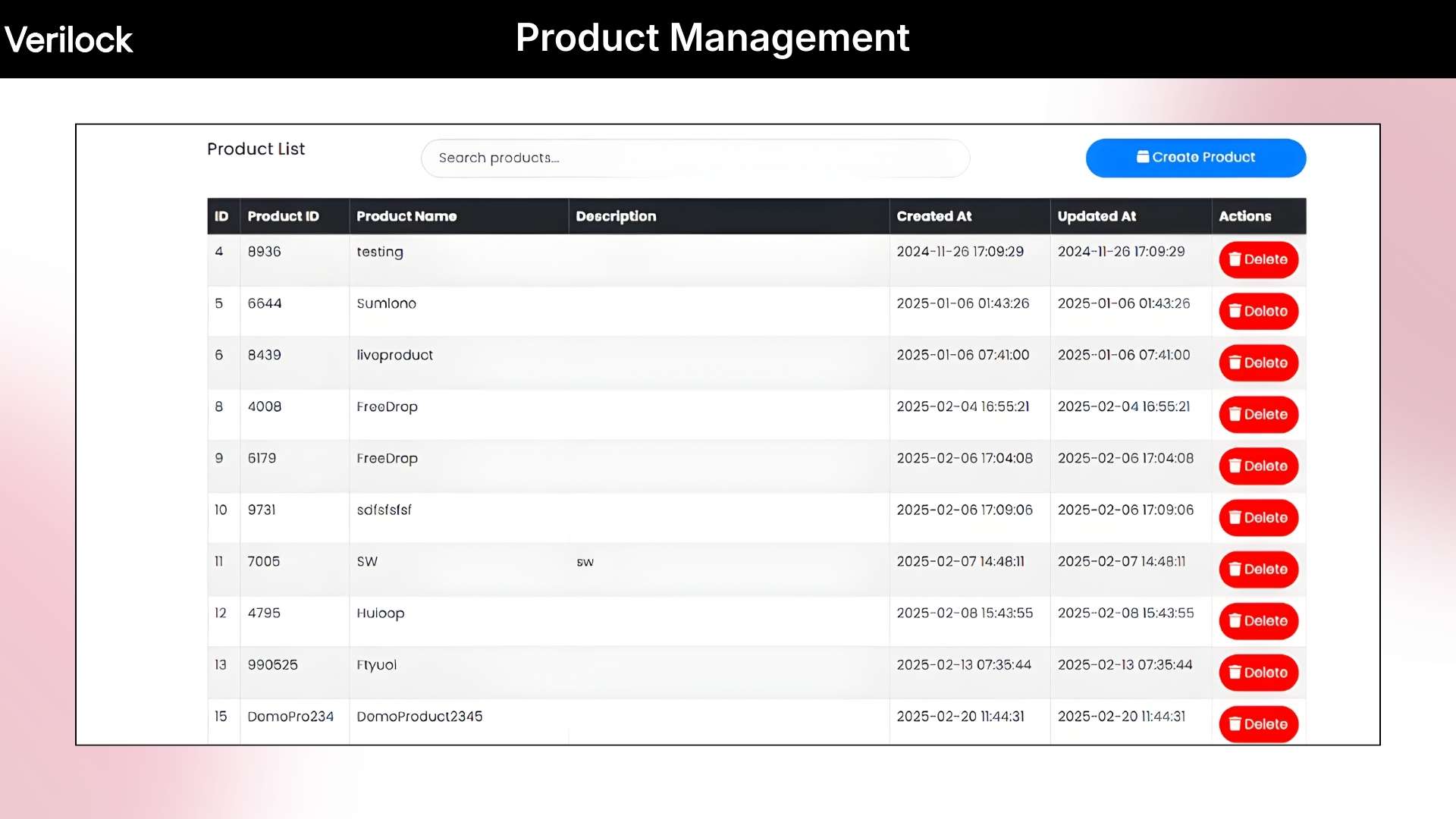Click the trash icon on sdfsfsfsf row
1456x819 pixels.
pos(1236,518)
